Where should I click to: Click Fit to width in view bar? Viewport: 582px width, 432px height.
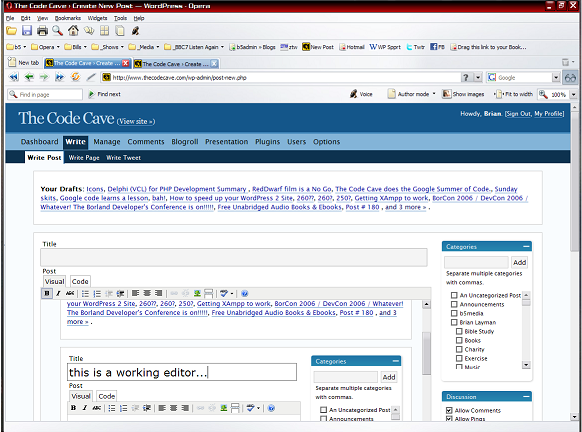513,94
